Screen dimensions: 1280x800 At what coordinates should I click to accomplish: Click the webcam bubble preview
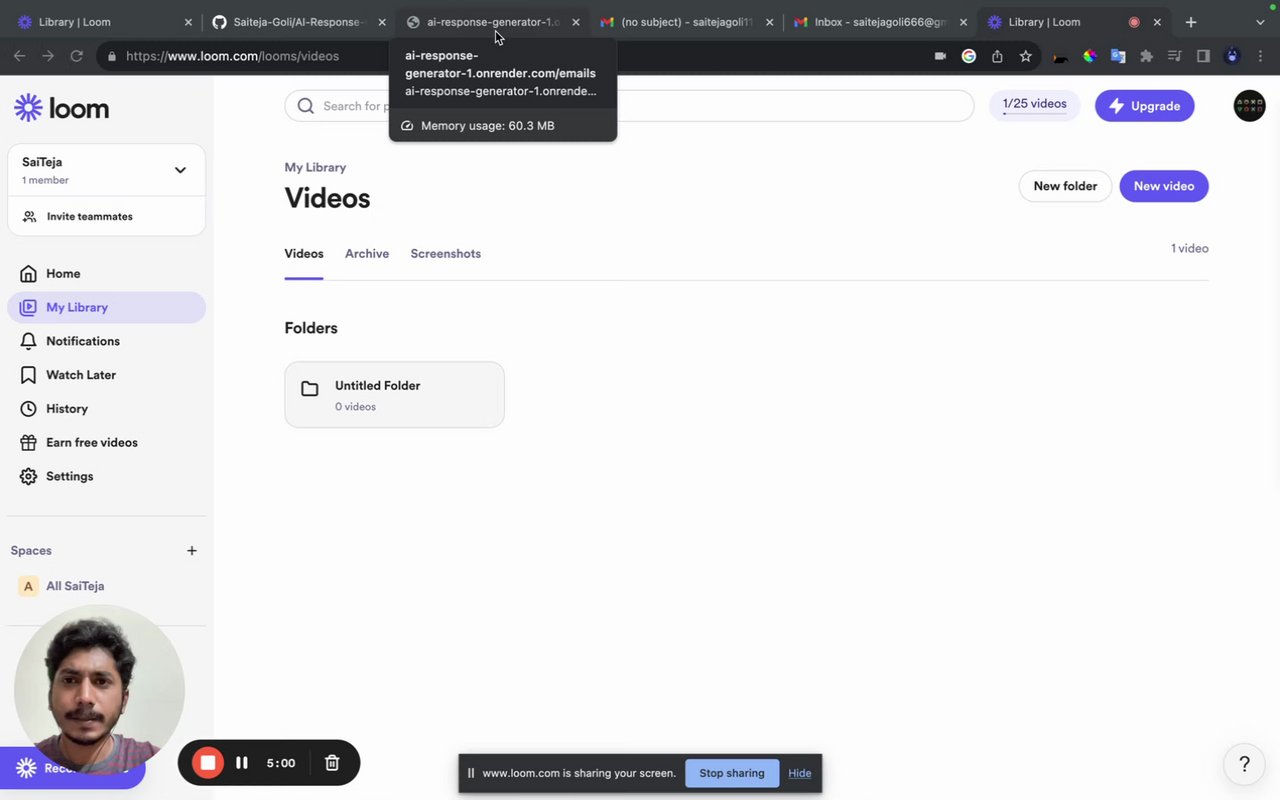tap(99, 690)
